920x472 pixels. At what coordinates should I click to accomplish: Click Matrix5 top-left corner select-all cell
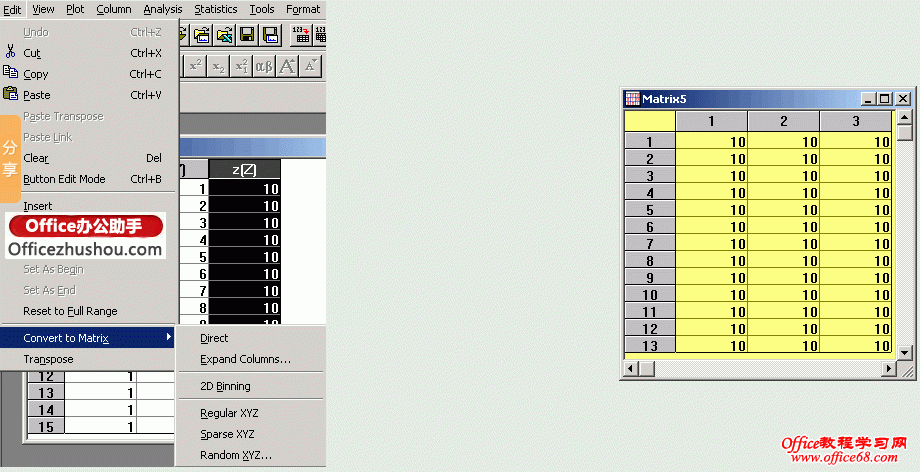[x=650, y=122]
